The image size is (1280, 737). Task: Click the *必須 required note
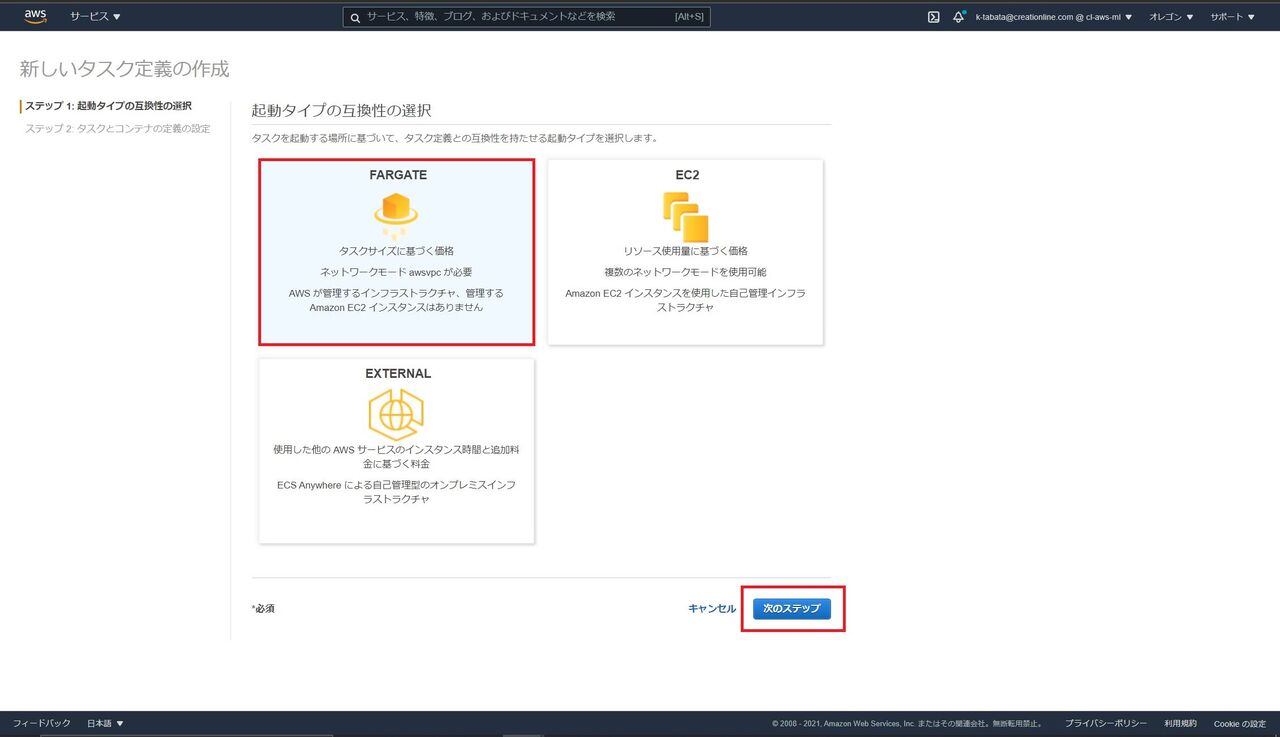(x=263, y=608)
